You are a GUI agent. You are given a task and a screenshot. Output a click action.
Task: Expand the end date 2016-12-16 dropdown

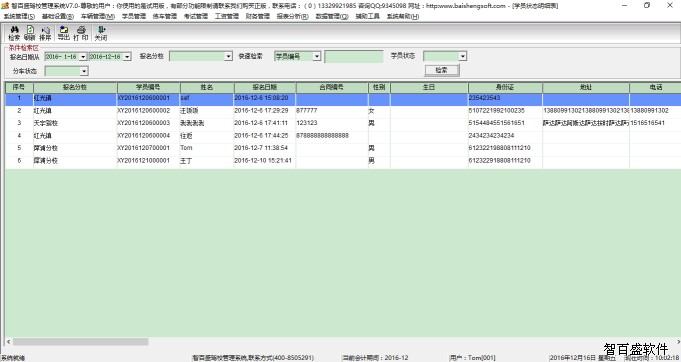tap(127, 57)
